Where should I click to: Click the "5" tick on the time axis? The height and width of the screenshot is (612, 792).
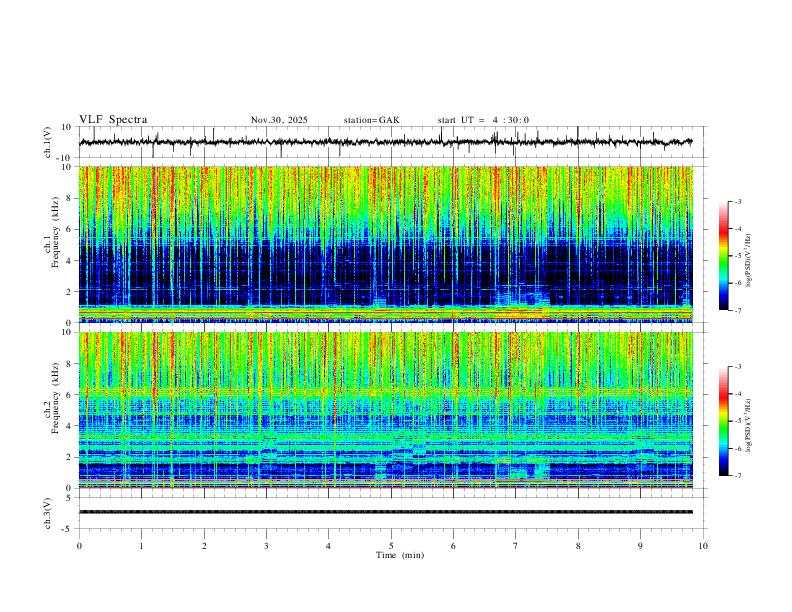pyautogui.click(x=391, y=546)
